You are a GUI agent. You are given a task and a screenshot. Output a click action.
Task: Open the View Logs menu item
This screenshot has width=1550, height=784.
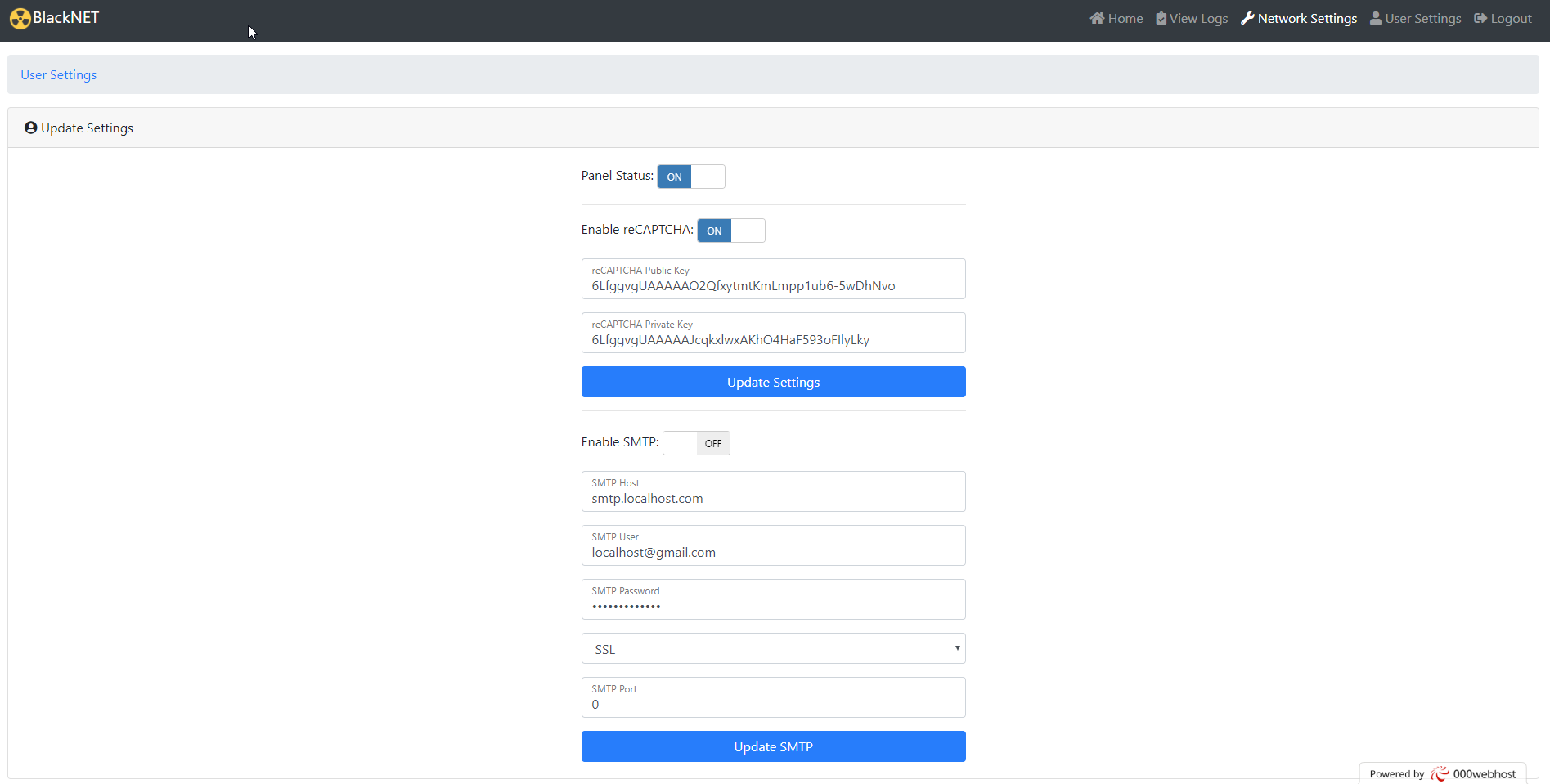[x=1198, y=18]
